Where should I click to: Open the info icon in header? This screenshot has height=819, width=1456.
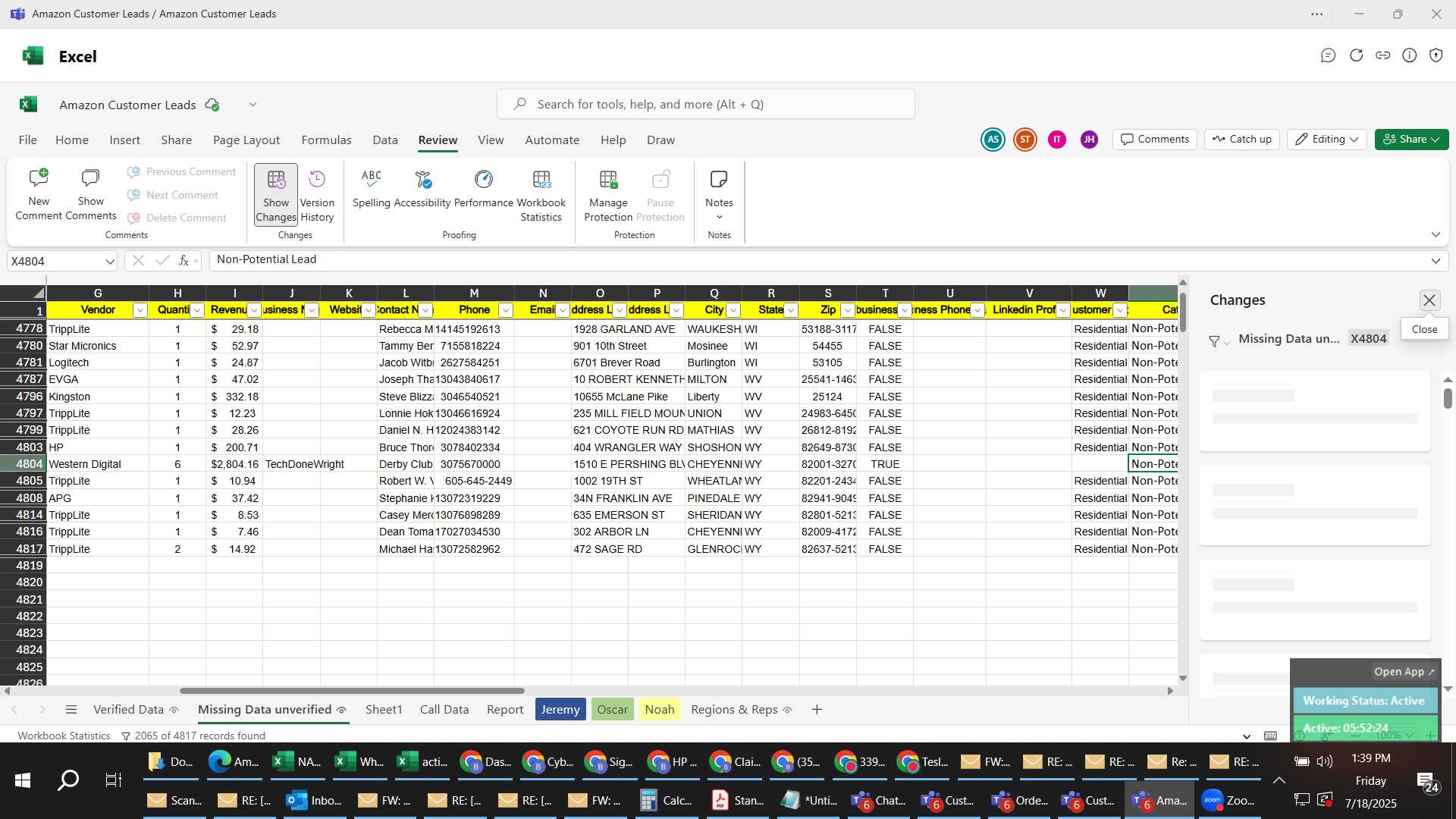click(1410, 55)
